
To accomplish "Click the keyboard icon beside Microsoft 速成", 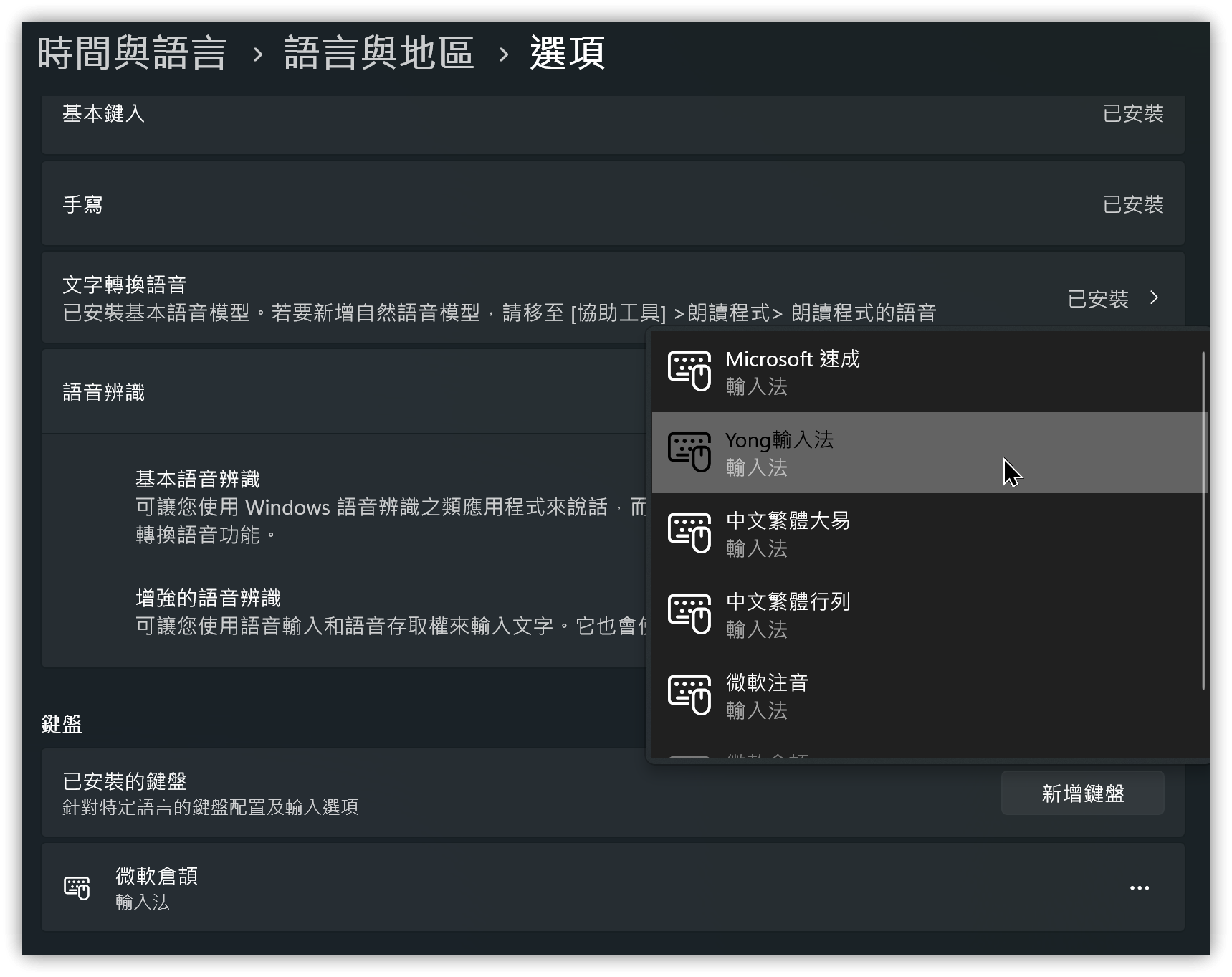I will click(x=689, y=371).
